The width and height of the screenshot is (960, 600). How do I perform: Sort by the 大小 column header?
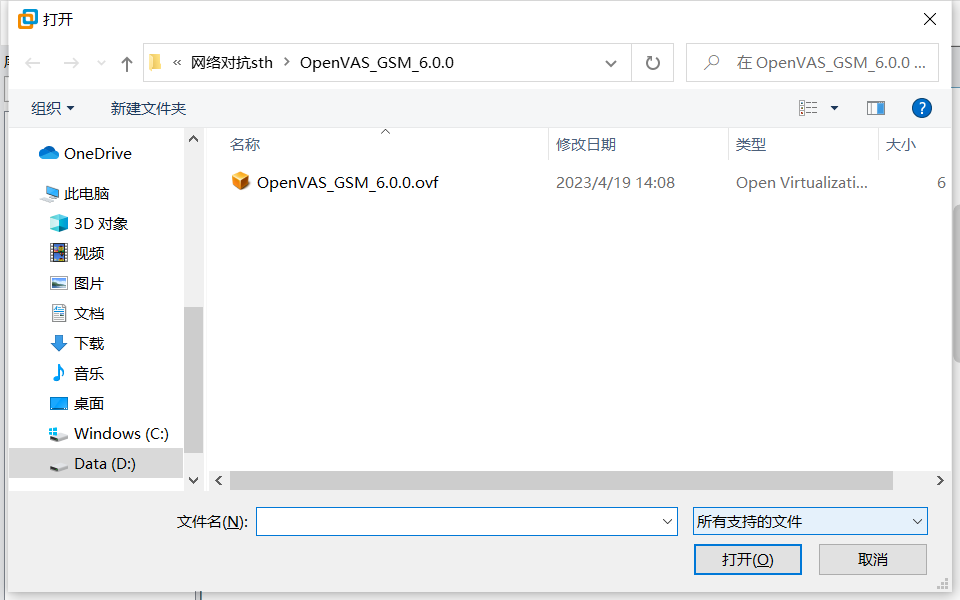click(901, 144)
